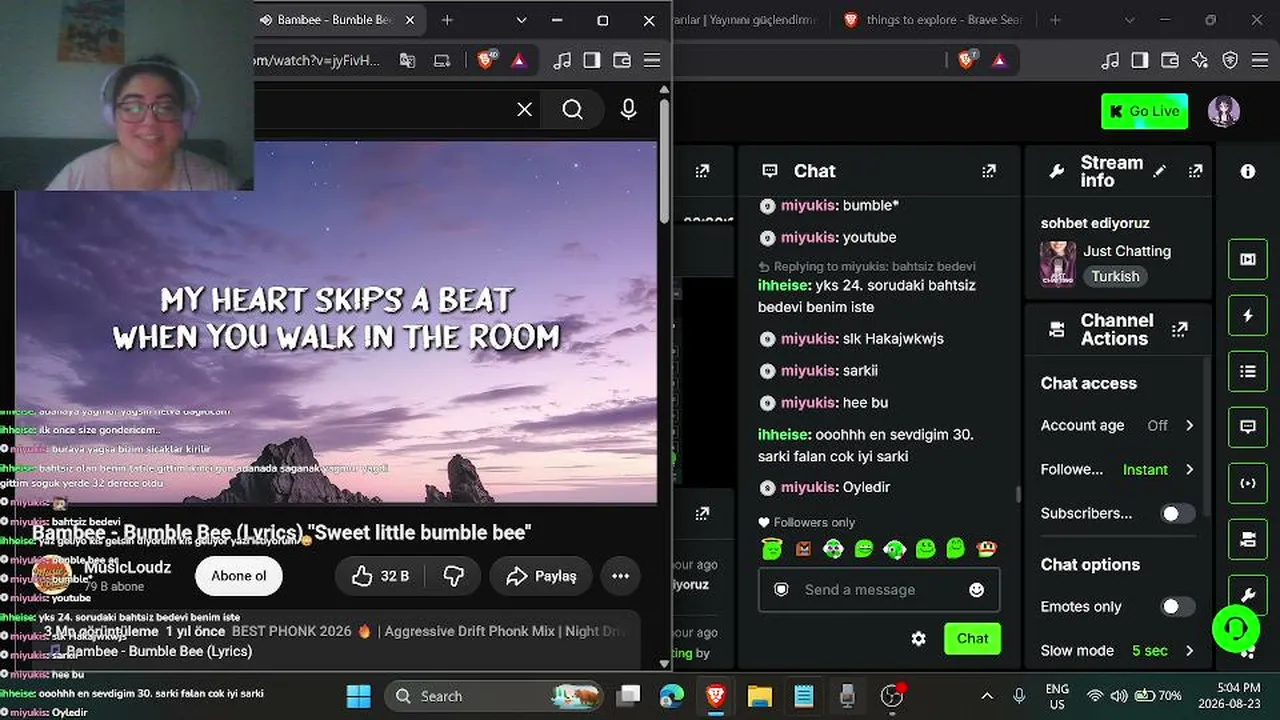Viewport: 1280px width, 720px height.
Task: Open the stream preview sidebar icon
Action: (x=1248, y=259)
